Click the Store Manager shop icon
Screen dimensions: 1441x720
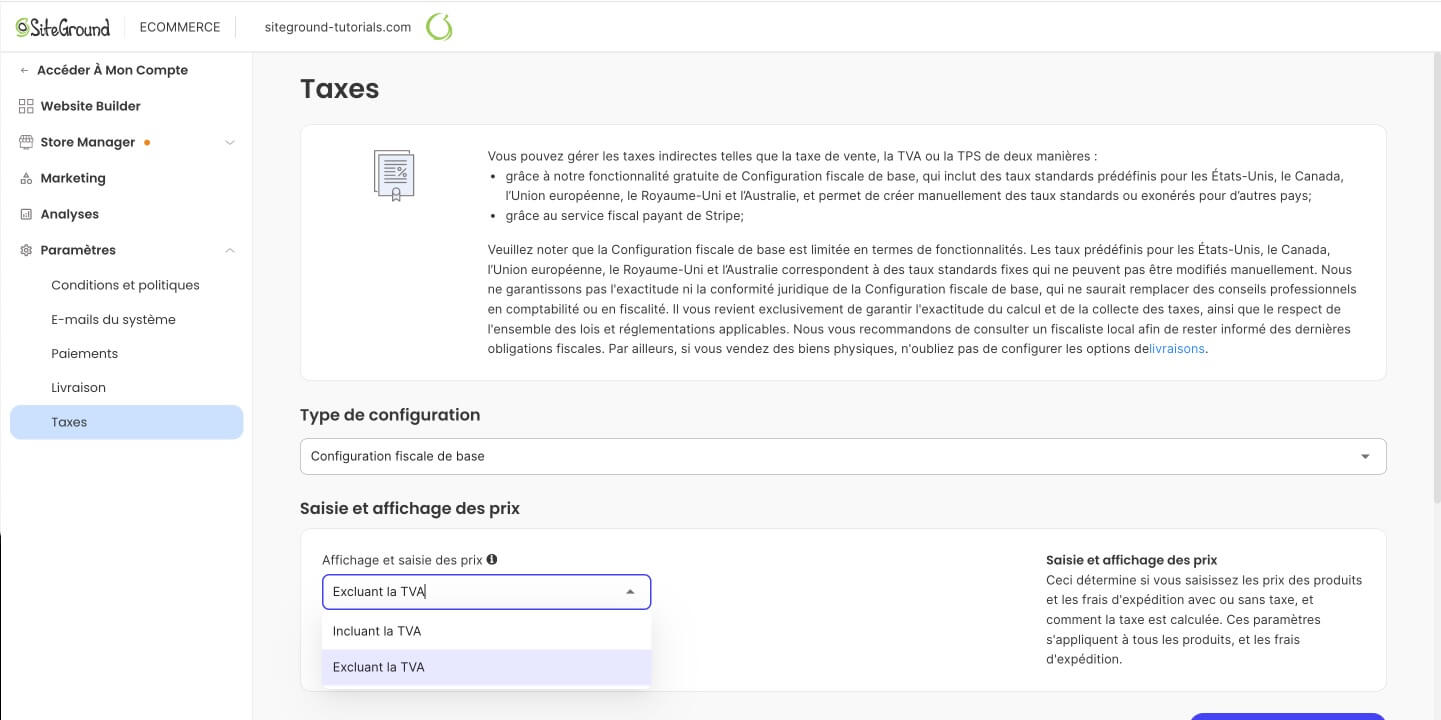(26, 142)
